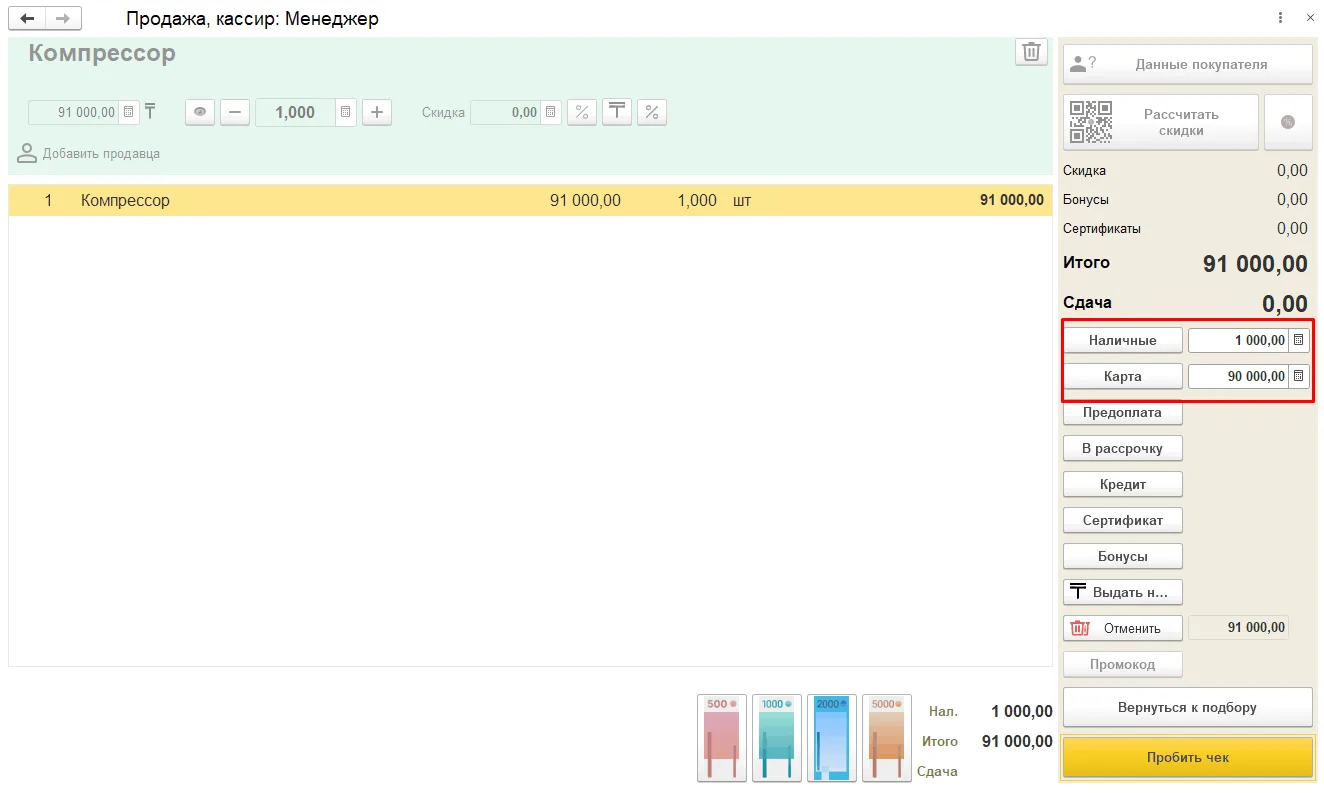The image size is (1324, 793).
Task: Open calculator in the 1,000 quantity field
Action: 345,112
